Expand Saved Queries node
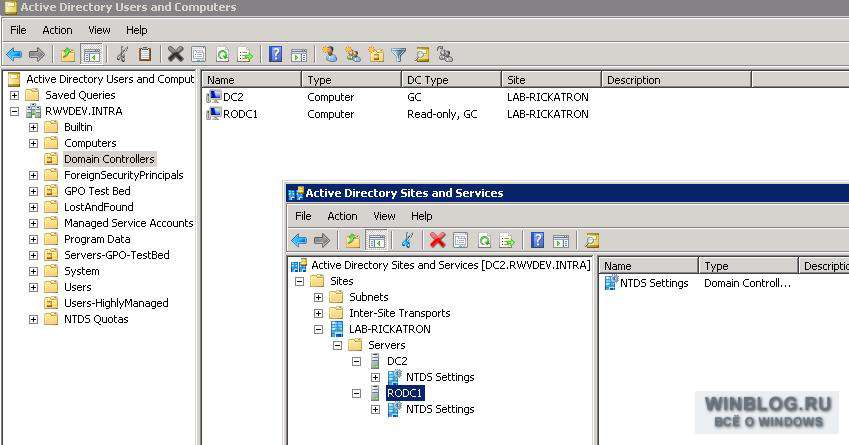This screenshot has height=445, width=849. (15, 96)
